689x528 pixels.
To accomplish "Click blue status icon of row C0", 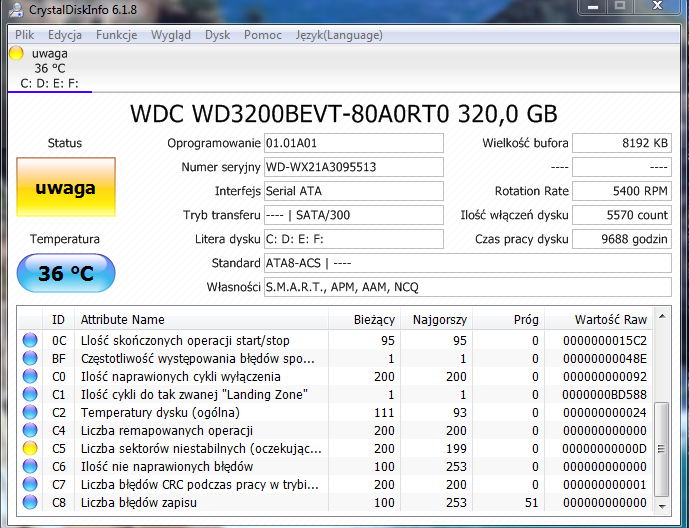I will (30, 376).
